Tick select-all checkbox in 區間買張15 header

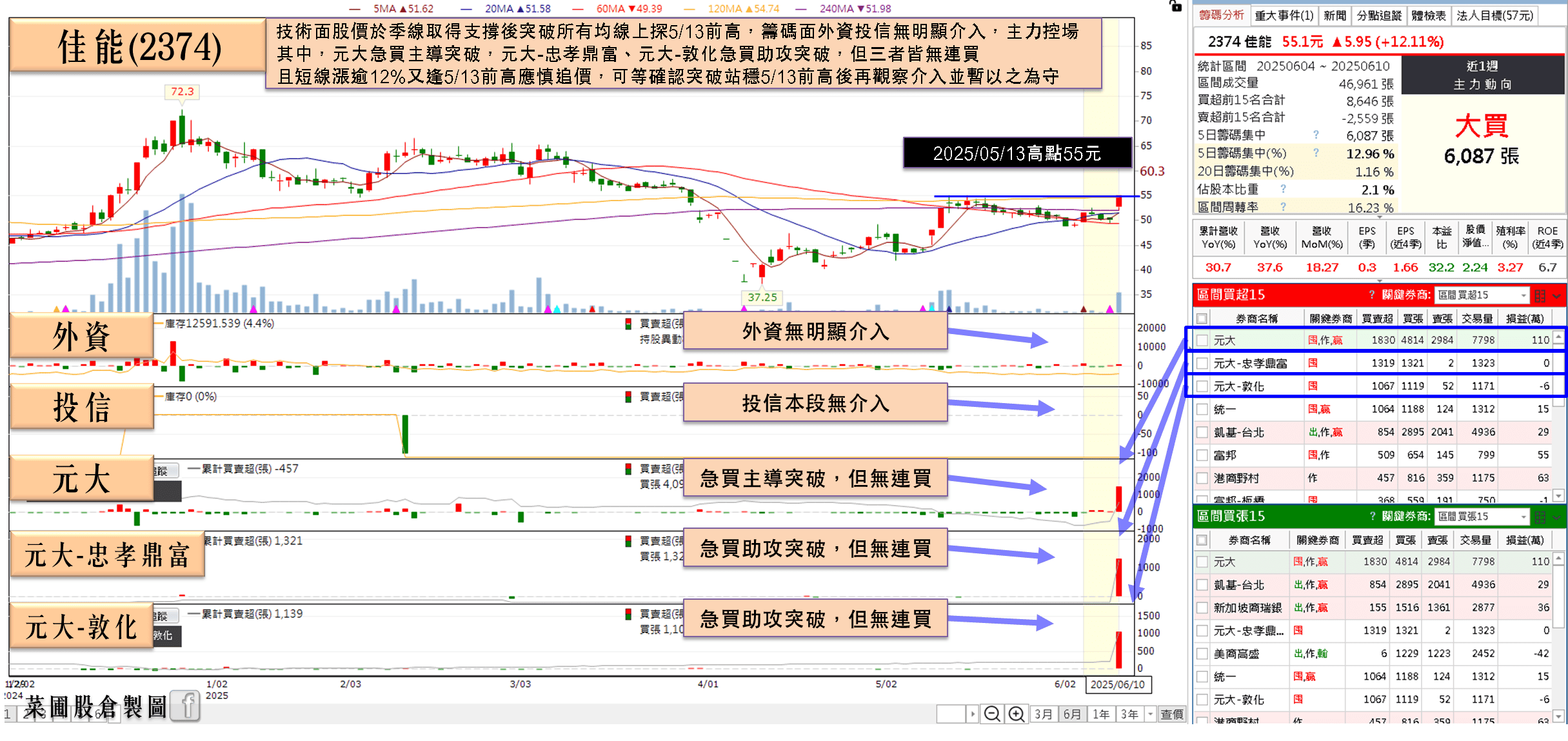1202,540
